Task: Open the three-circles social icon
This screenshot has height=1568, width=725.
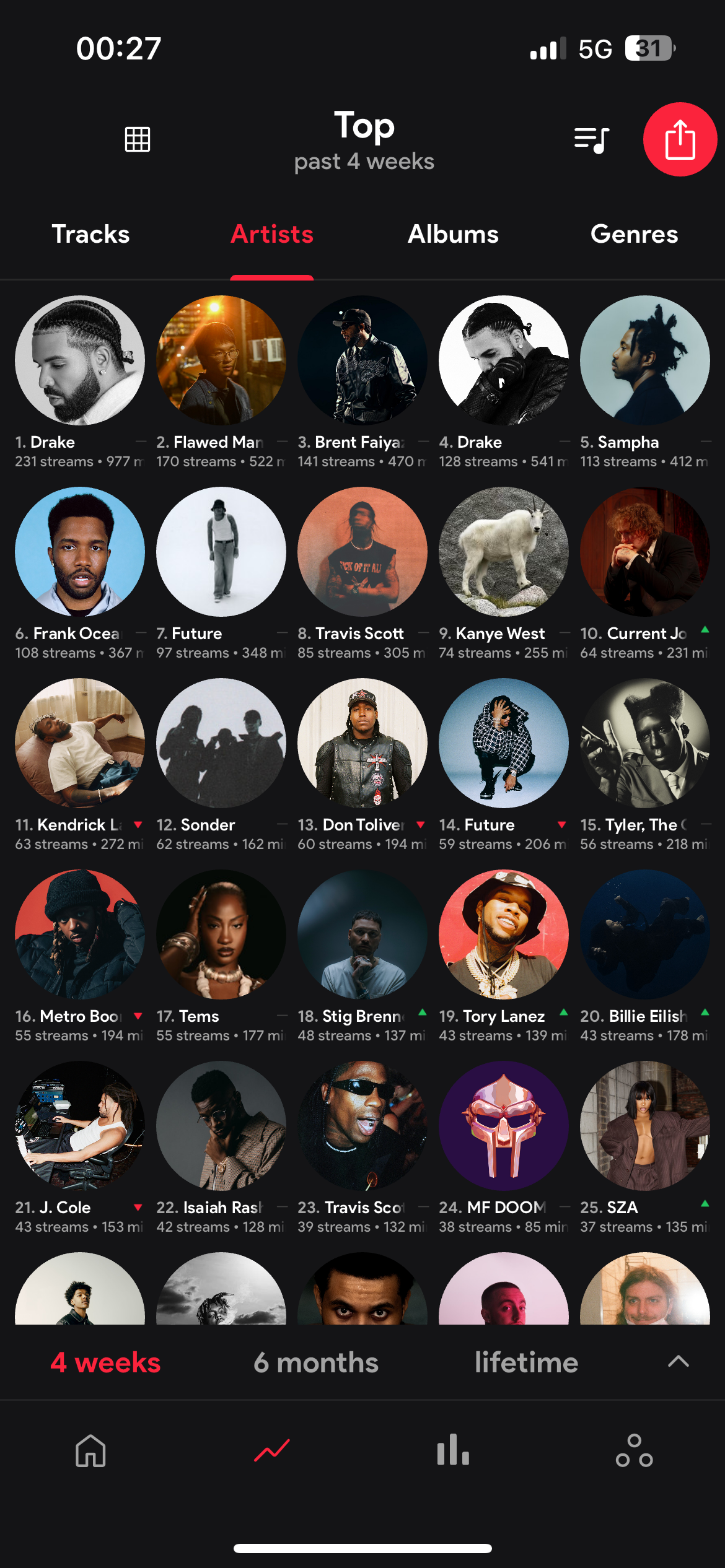Action: point(634,1451)
